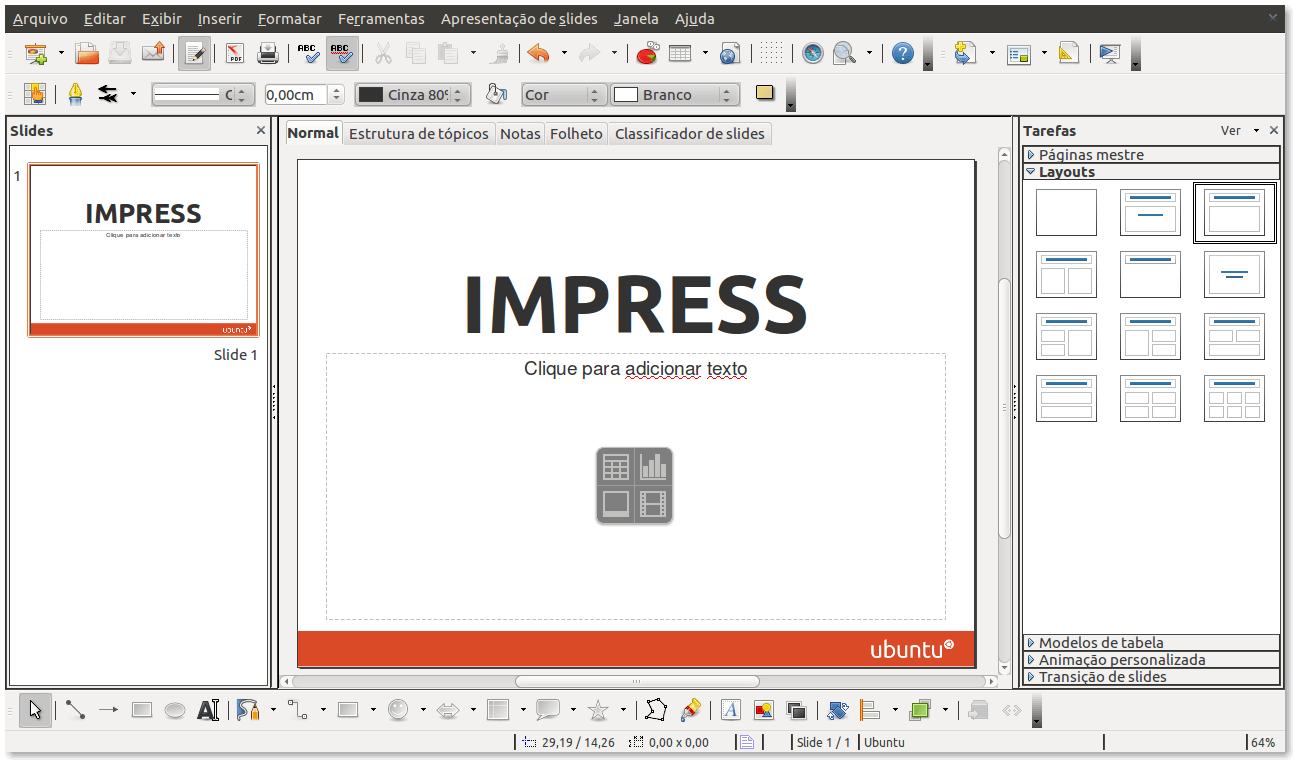Export directly as PDF
The image size is (1294, 761).
[235, 54]
